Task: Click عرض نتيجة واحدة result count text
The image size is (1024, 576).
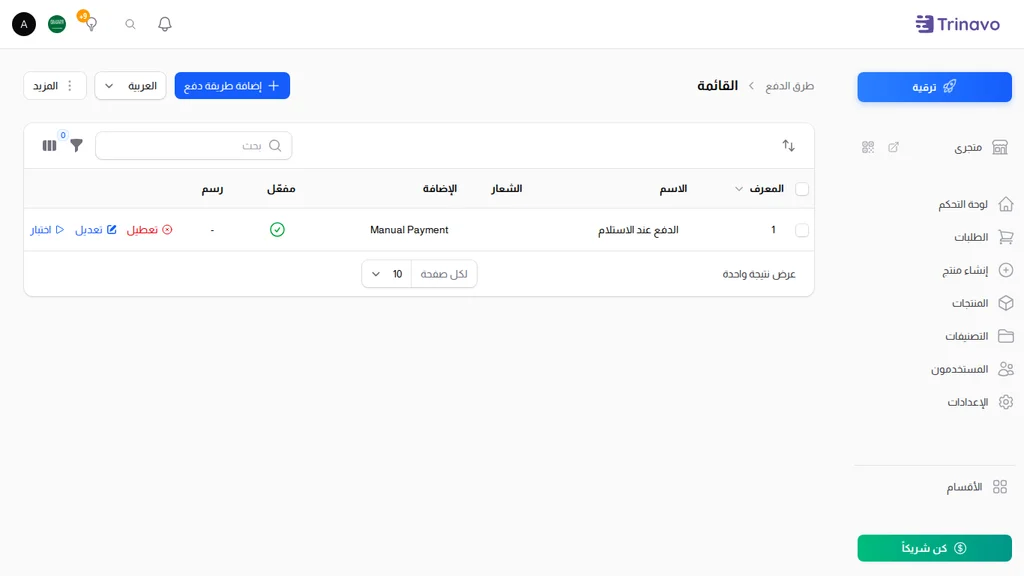Action: 759,274
